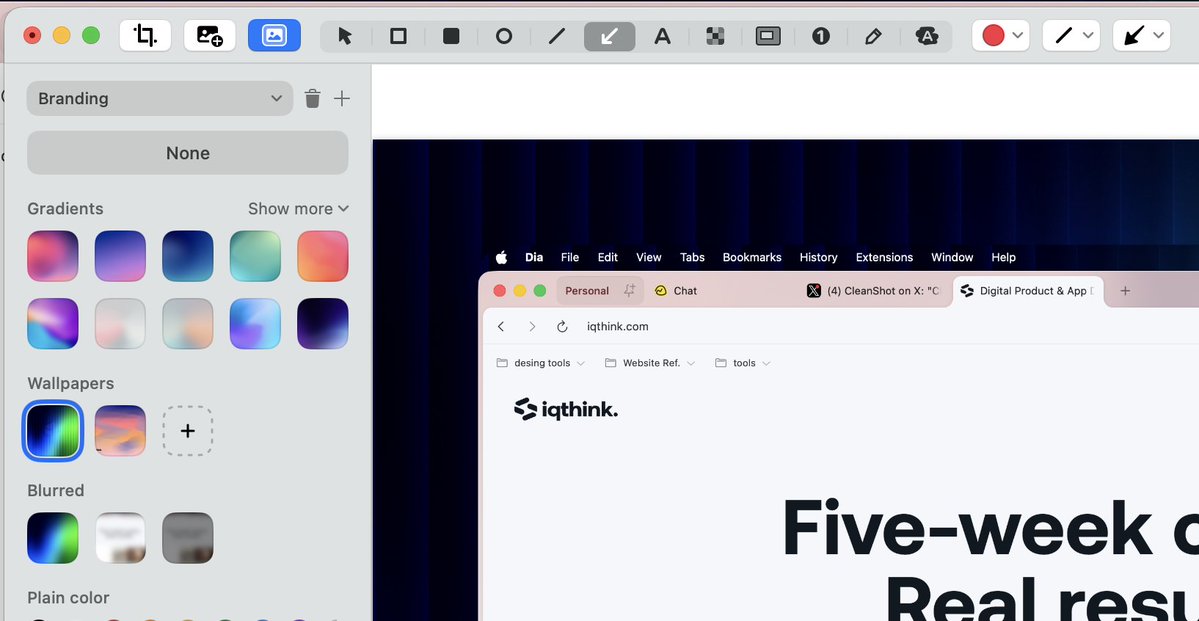Select the blurred white background thumbnail
This screenshot has height=621, width=1199.
(x=120, y=538)
